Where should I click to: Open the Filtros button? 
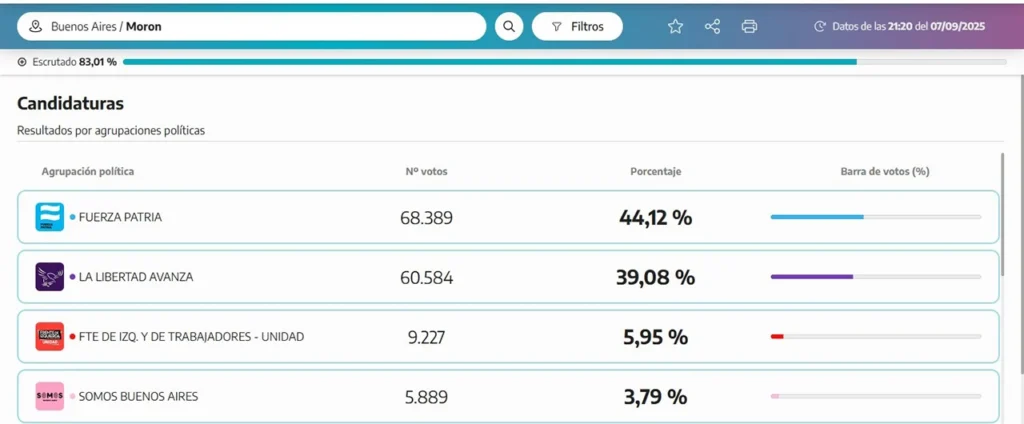577,27
